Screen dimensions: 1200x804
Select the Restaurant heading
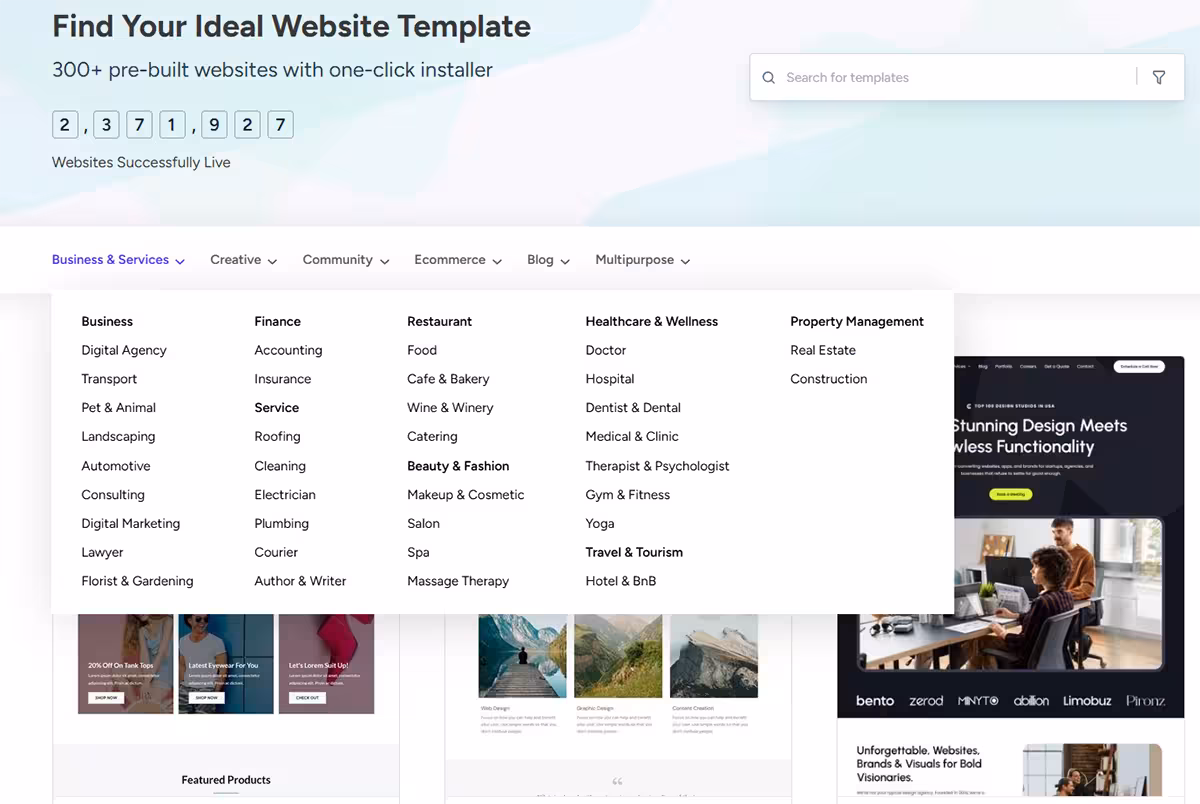point(439,322)
